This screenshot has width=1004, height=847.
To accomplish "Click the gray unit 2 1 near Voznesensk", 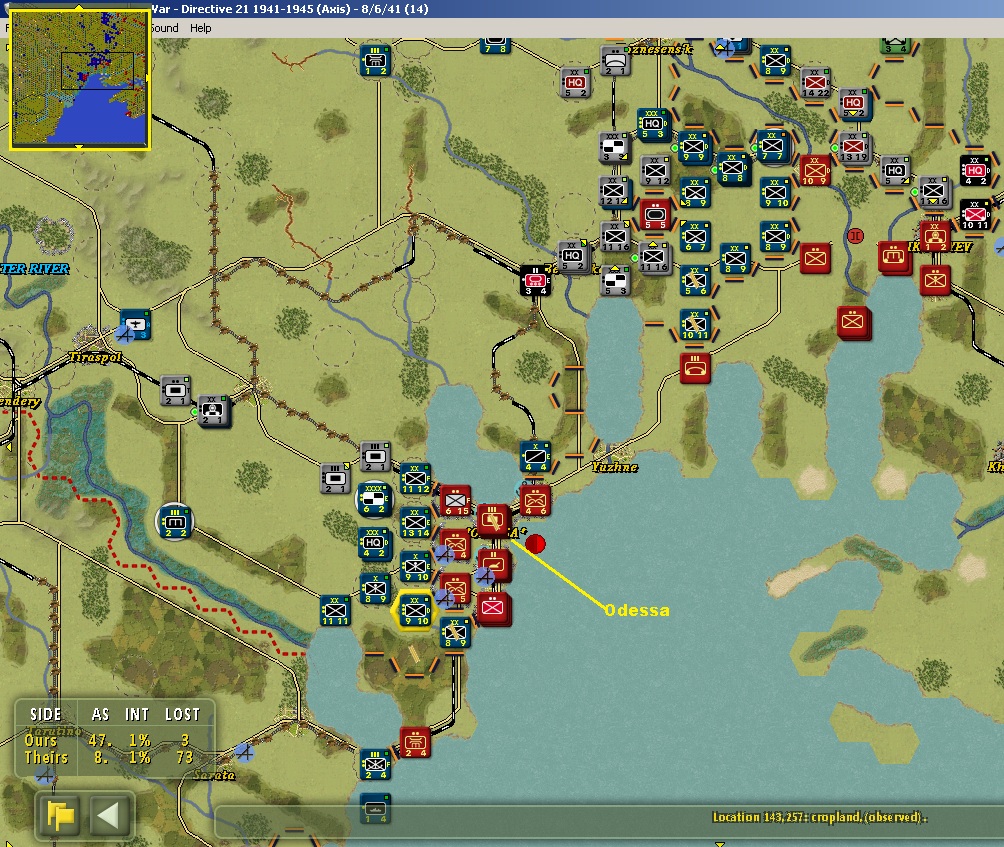I will (614, 62).
